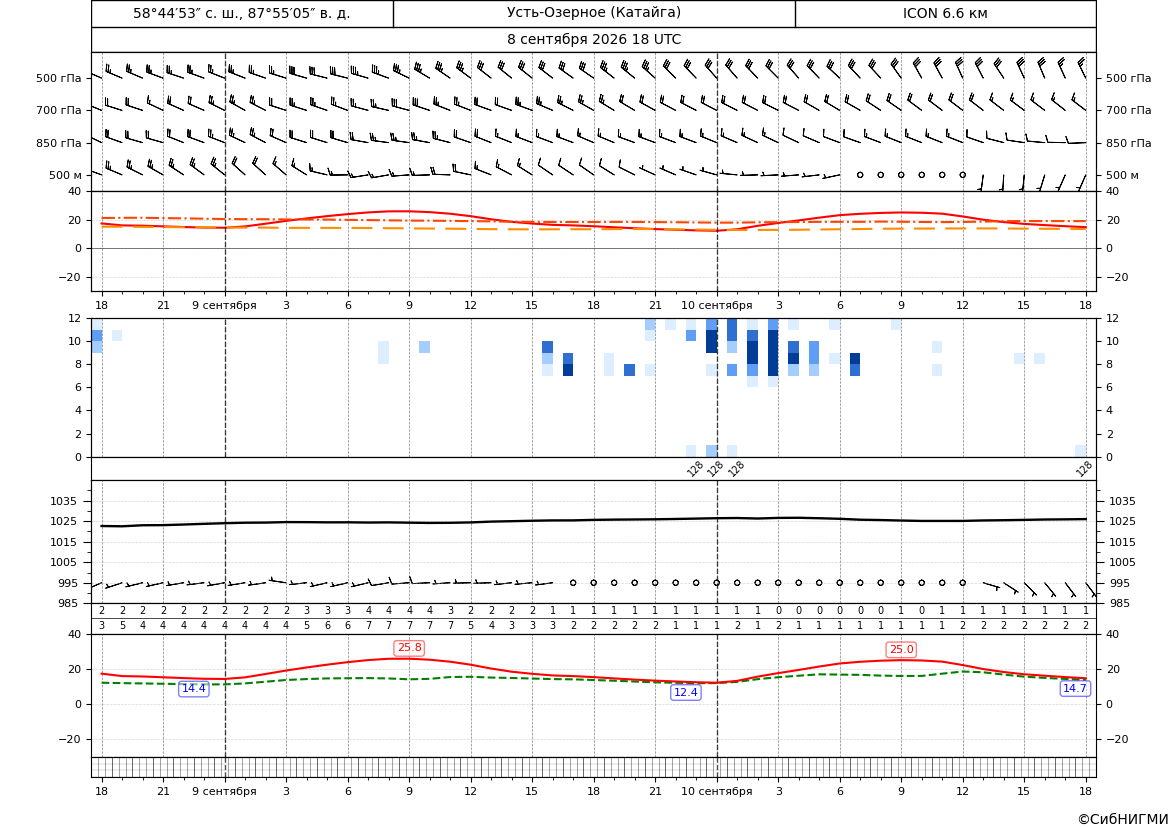This screenshot has width=1169, height=827.
Task: Click the 700 гПа left axis label
Action: point(58,110)
